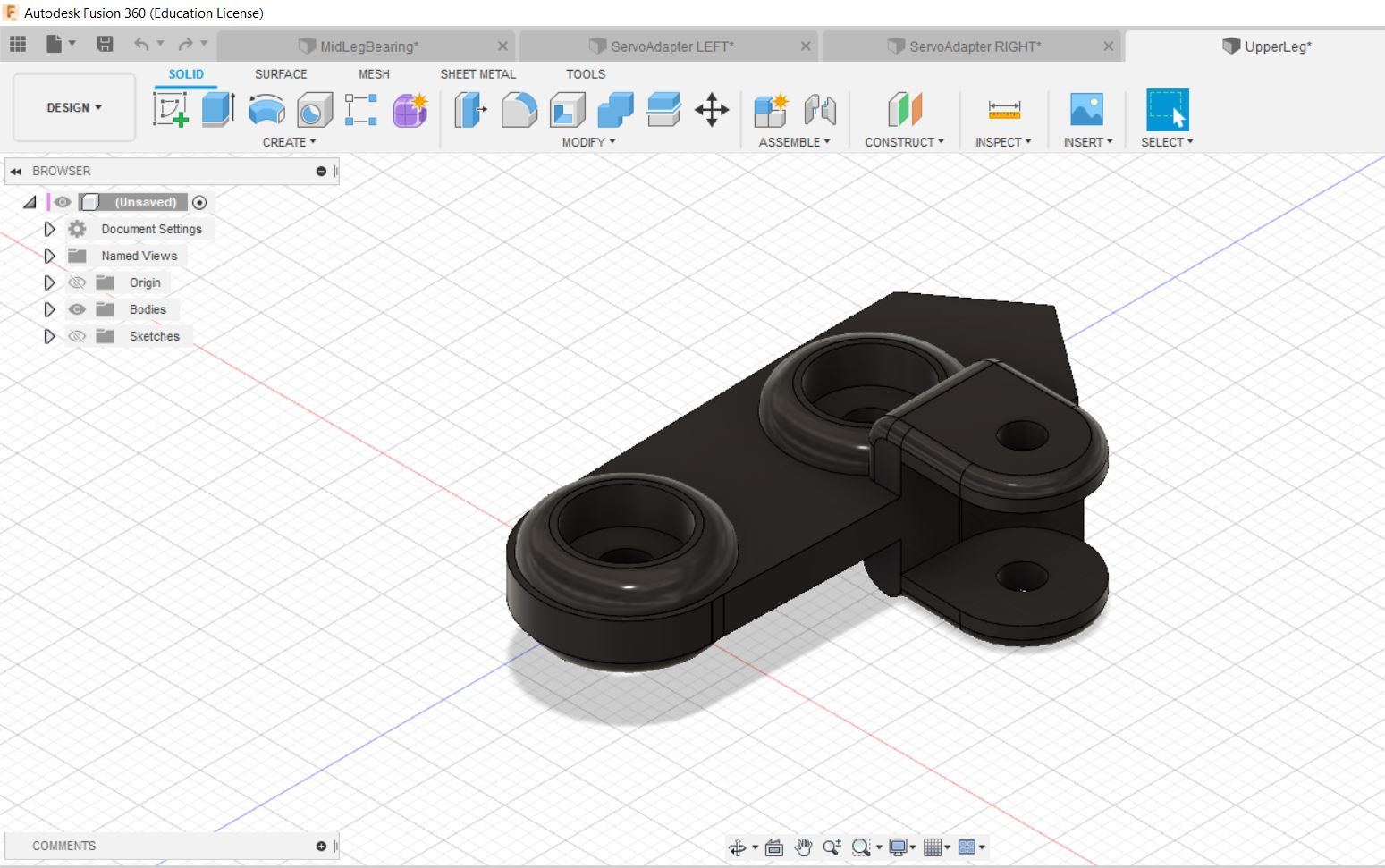Expand the Comments panel plus button
Image resolution: width=1385 pixels, height=868 pixels.
pyautogui.click(x=321, y=846)
